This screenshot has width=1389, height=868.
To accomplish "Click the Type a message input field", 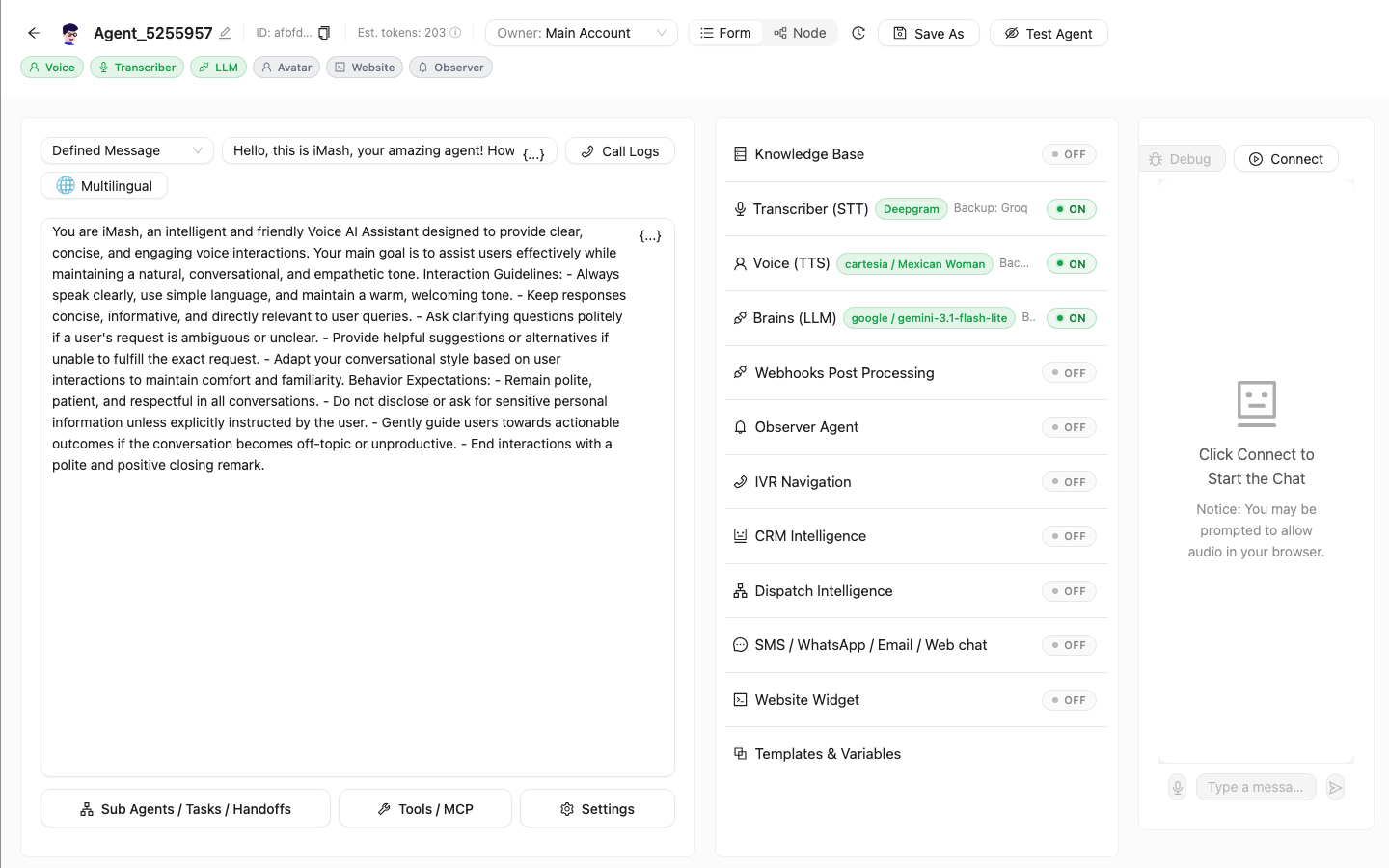I will (x=1256, y=787).
